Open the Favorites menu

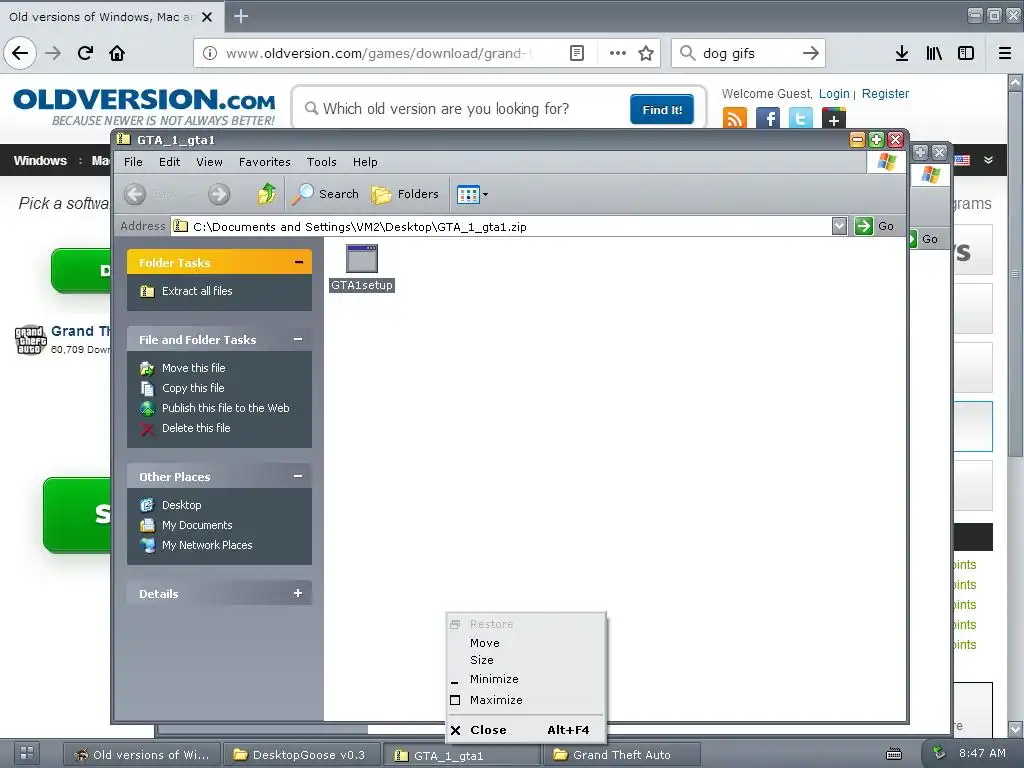[x=264, y=162]
